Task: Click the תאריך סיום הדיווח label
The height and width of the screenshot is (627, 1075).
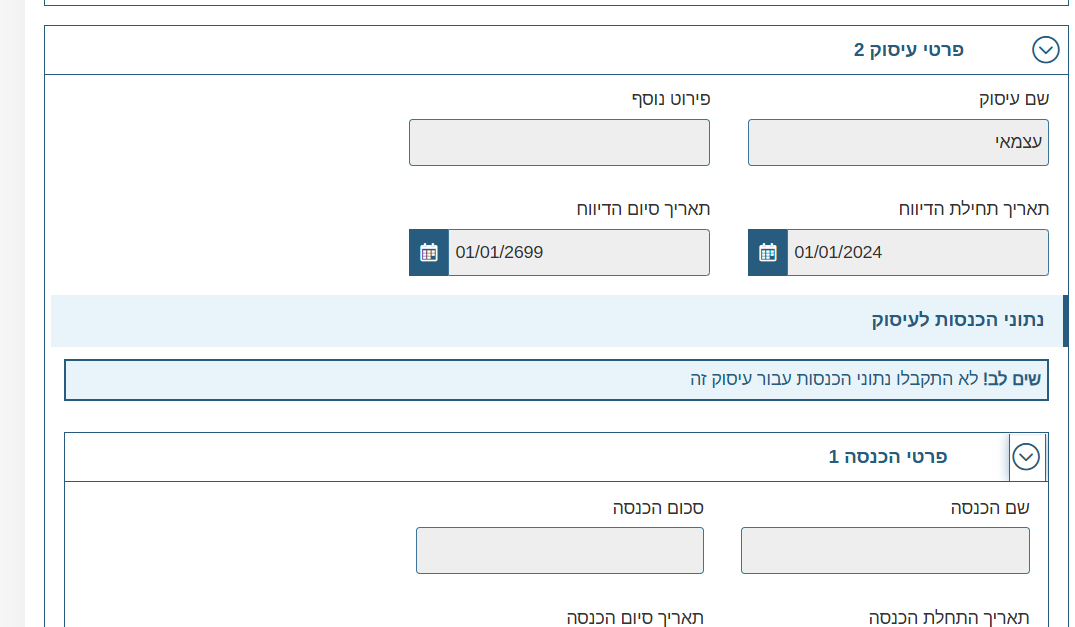Action: (643, 209)
